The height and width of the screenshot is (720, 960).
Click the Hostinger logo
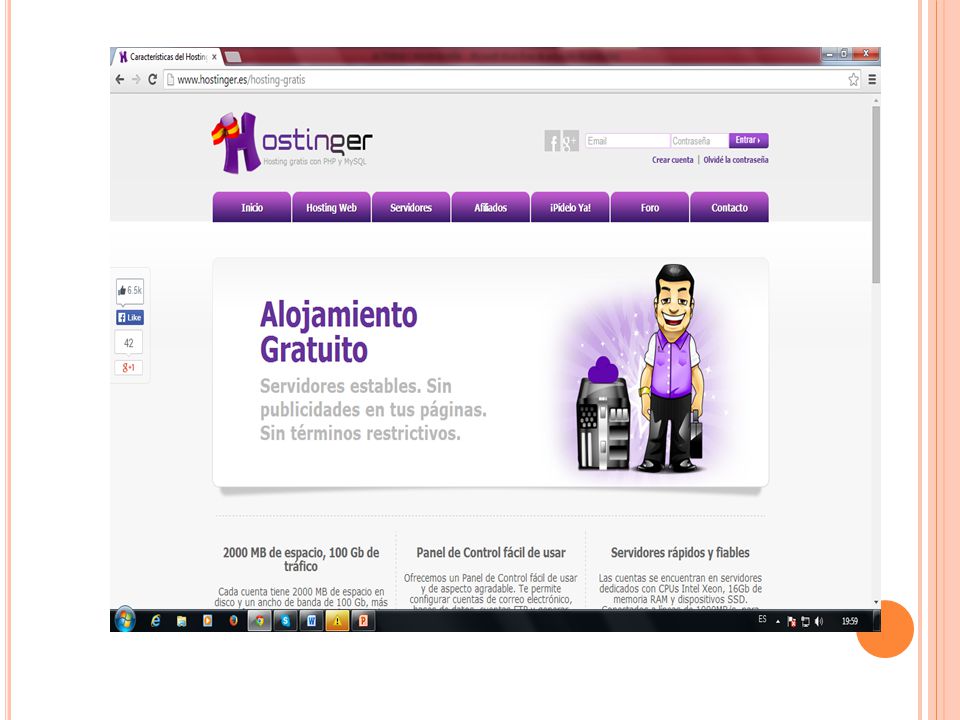point(291,143)
